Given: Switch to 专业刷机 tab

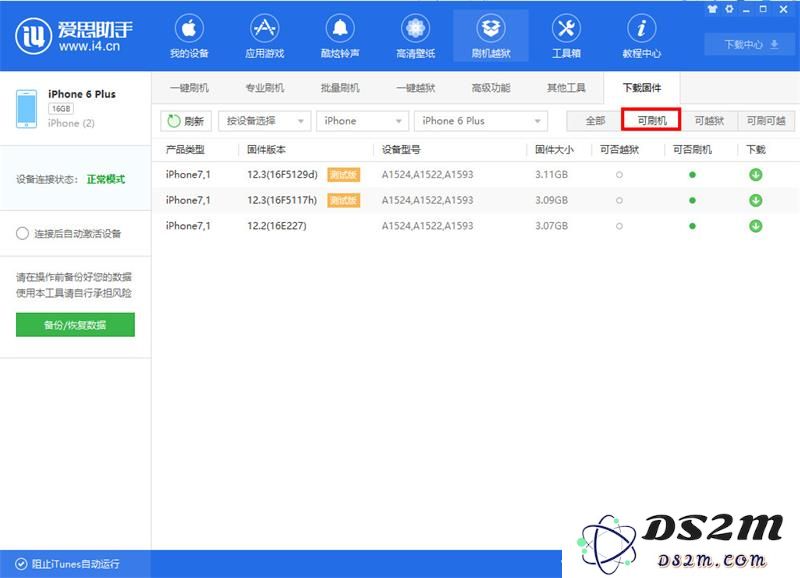Looking at the screenshot, I should click(264, 88).
